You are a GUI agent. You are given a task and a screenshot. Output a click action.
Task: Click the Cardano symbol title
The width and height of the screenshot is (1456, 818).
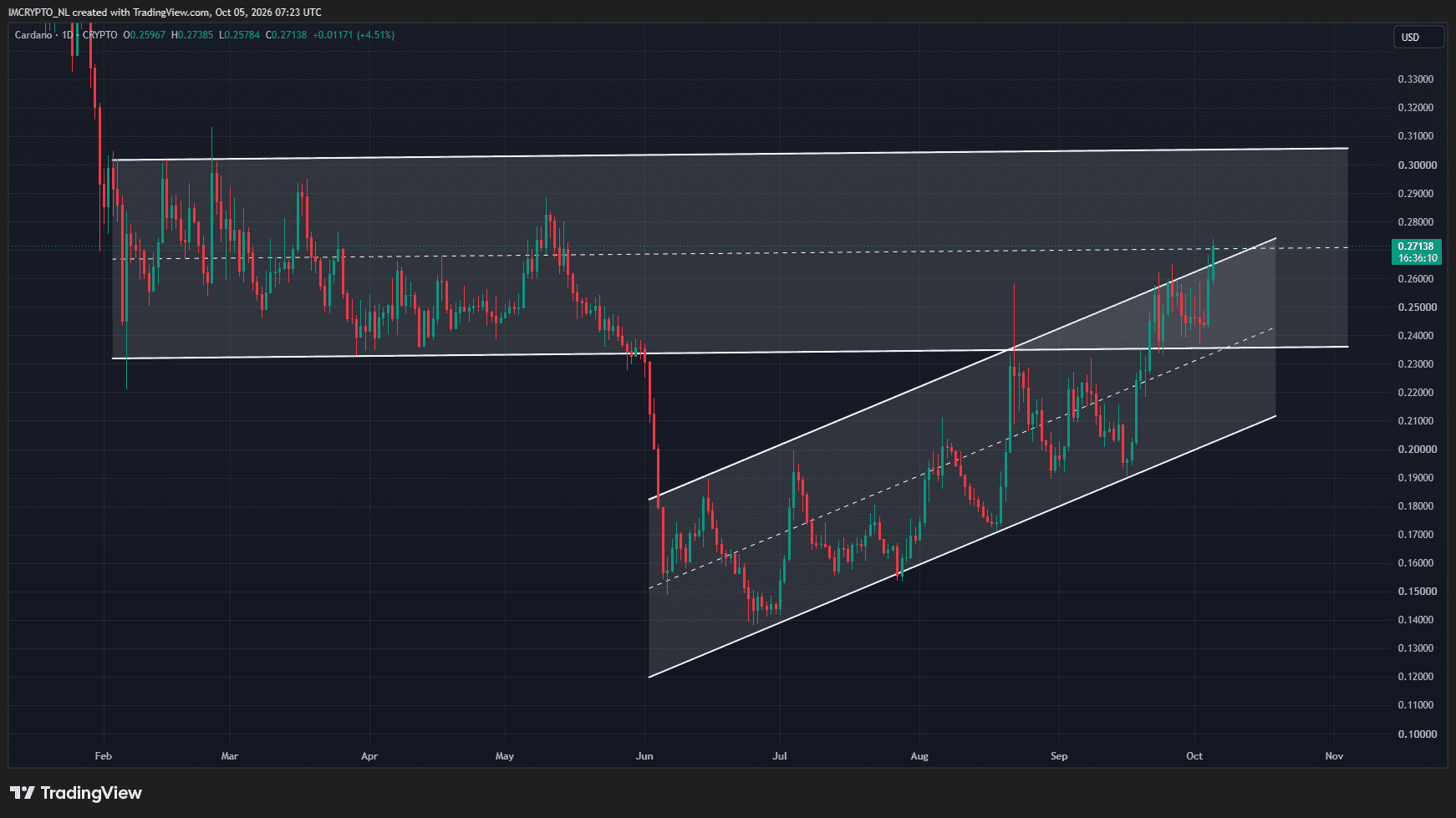coord(33,35)
